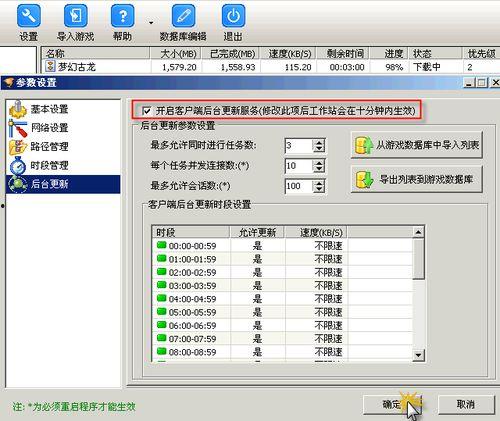This screenshot has width=500, height=421.
Task: Decrease 每个任务并发连接数 with the down arrow
Action: (x=319, y=169)
